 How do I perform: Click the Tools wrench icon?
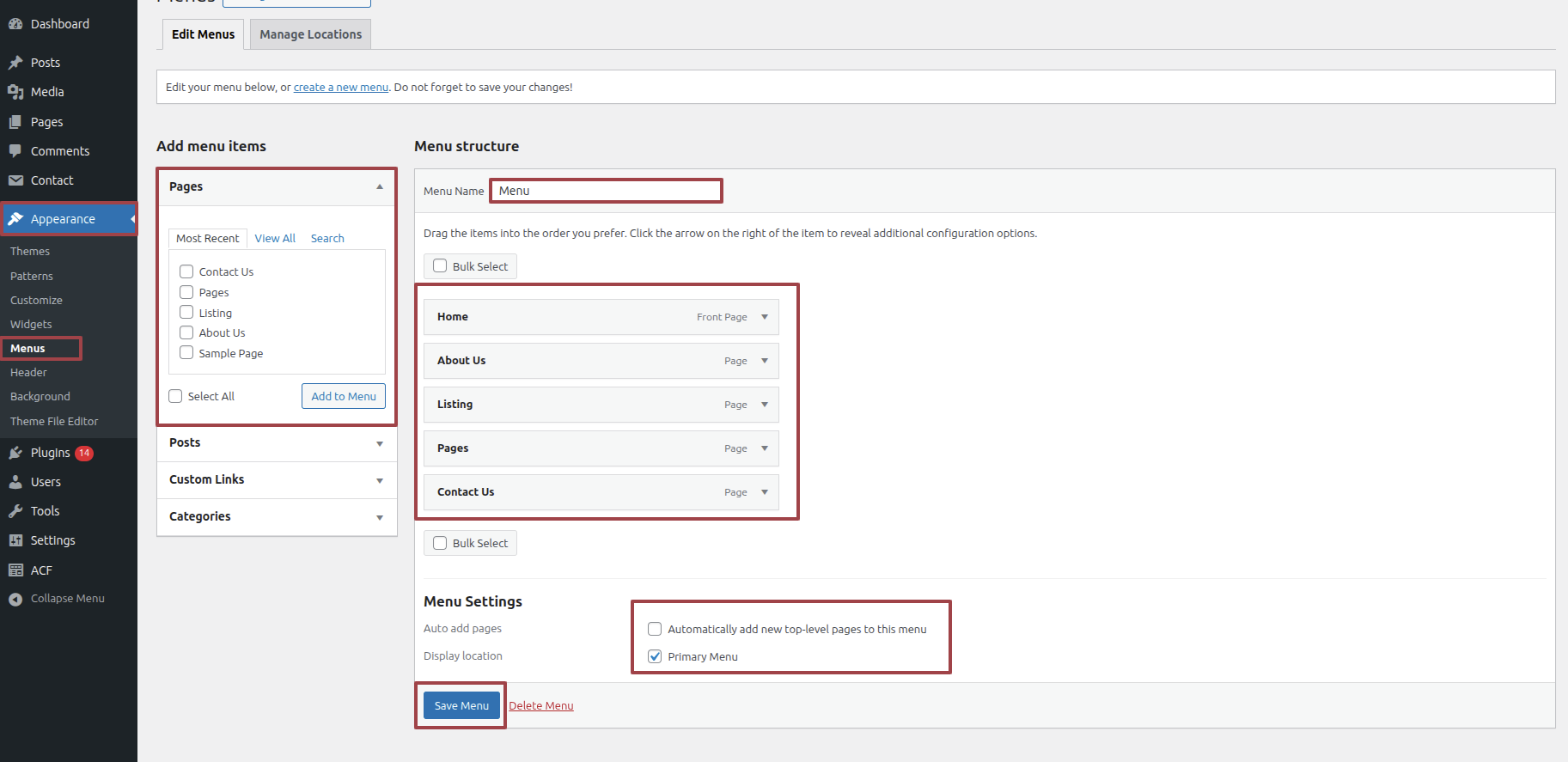point(15,511)
